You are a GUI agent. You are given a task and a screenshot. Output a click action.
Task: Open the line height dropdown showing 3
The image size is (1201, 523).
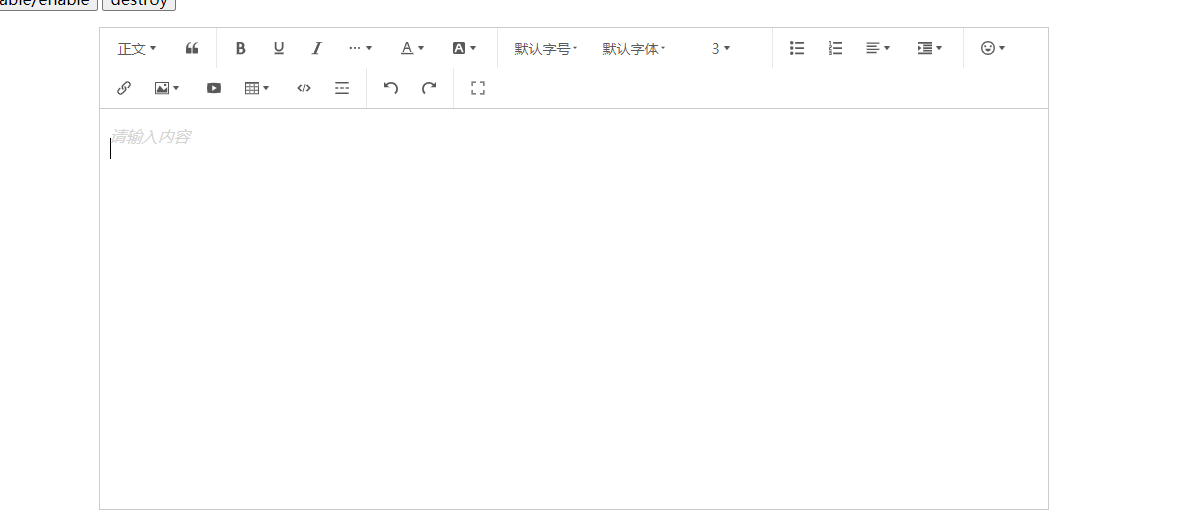pyautogui.click(x=721, y=48)
